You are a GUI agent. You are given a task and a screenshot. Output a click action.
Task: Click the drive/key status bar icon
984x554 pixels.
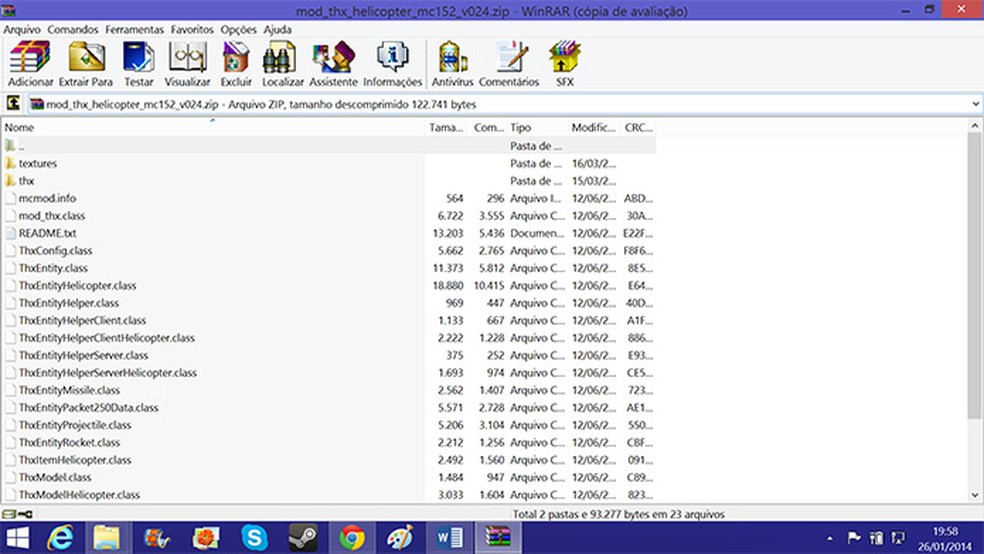coord(17,514)
